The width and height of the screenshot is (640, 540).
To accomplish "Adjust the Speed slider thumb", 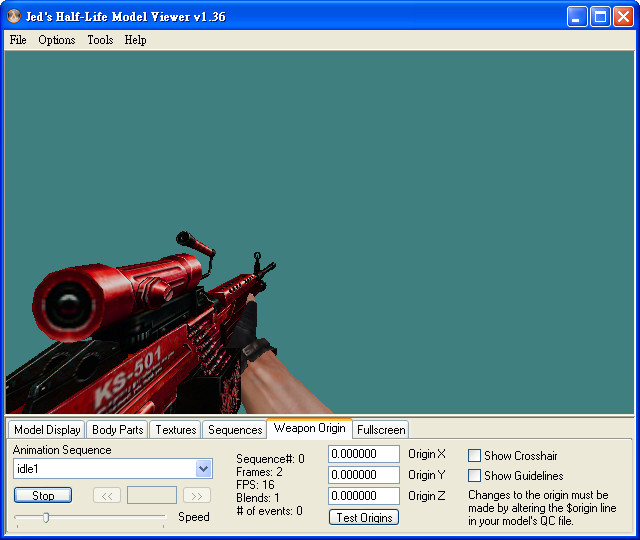I will tap(46, 518).
